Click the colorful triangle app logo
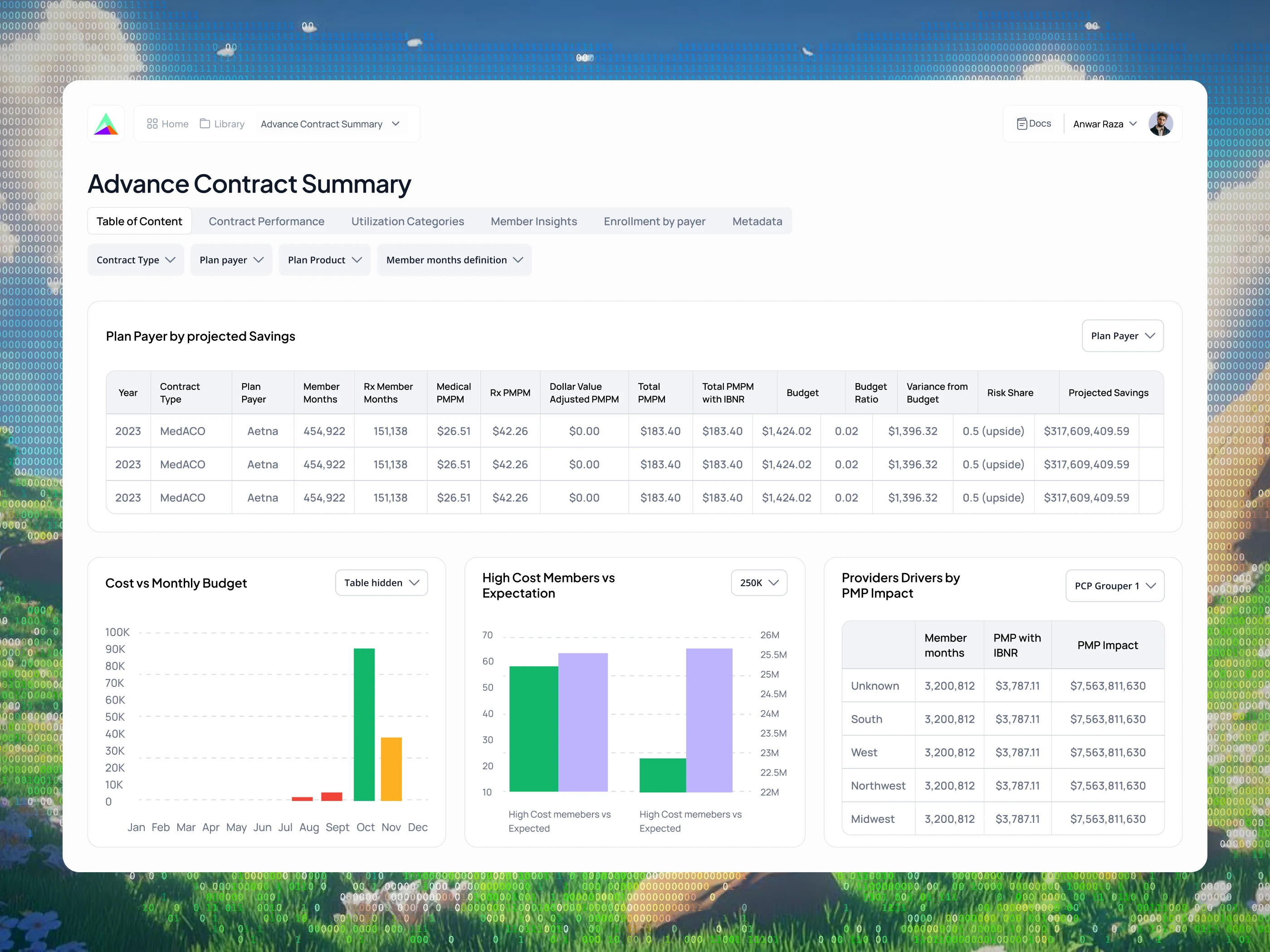Screen dimensions: 1270x952 coord(106,124)
